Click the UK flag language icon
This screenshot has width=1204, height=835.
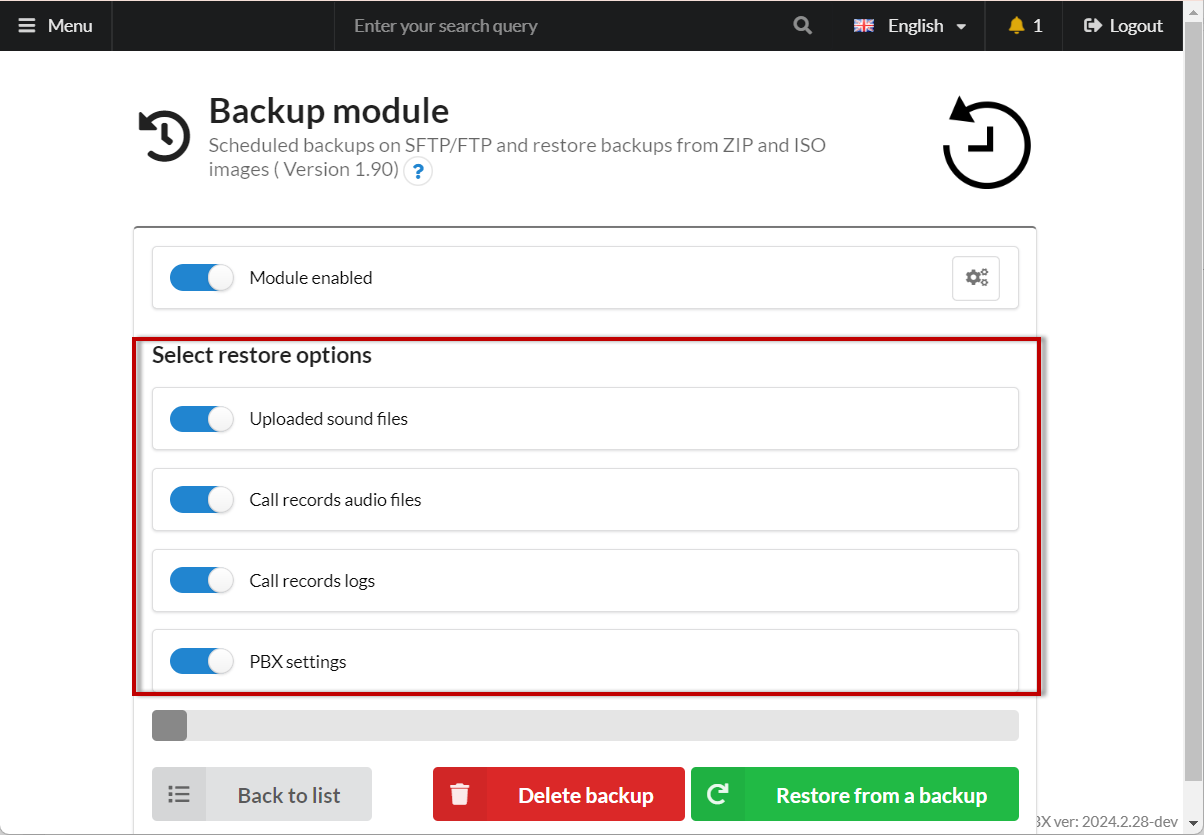[x=864, y=26]
